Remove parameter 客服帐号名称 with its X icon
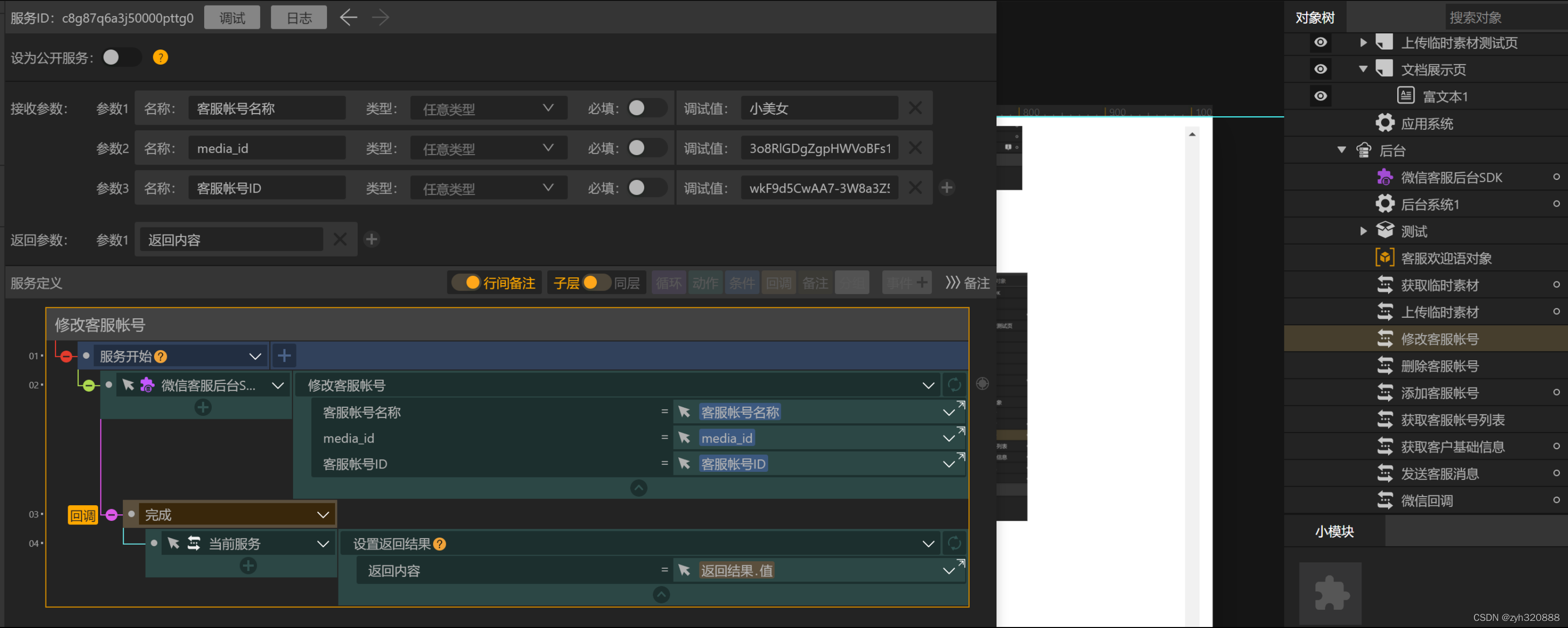The height and width of the screenshot is (628, 1568). pyautogui.click(x=915, y=108)
